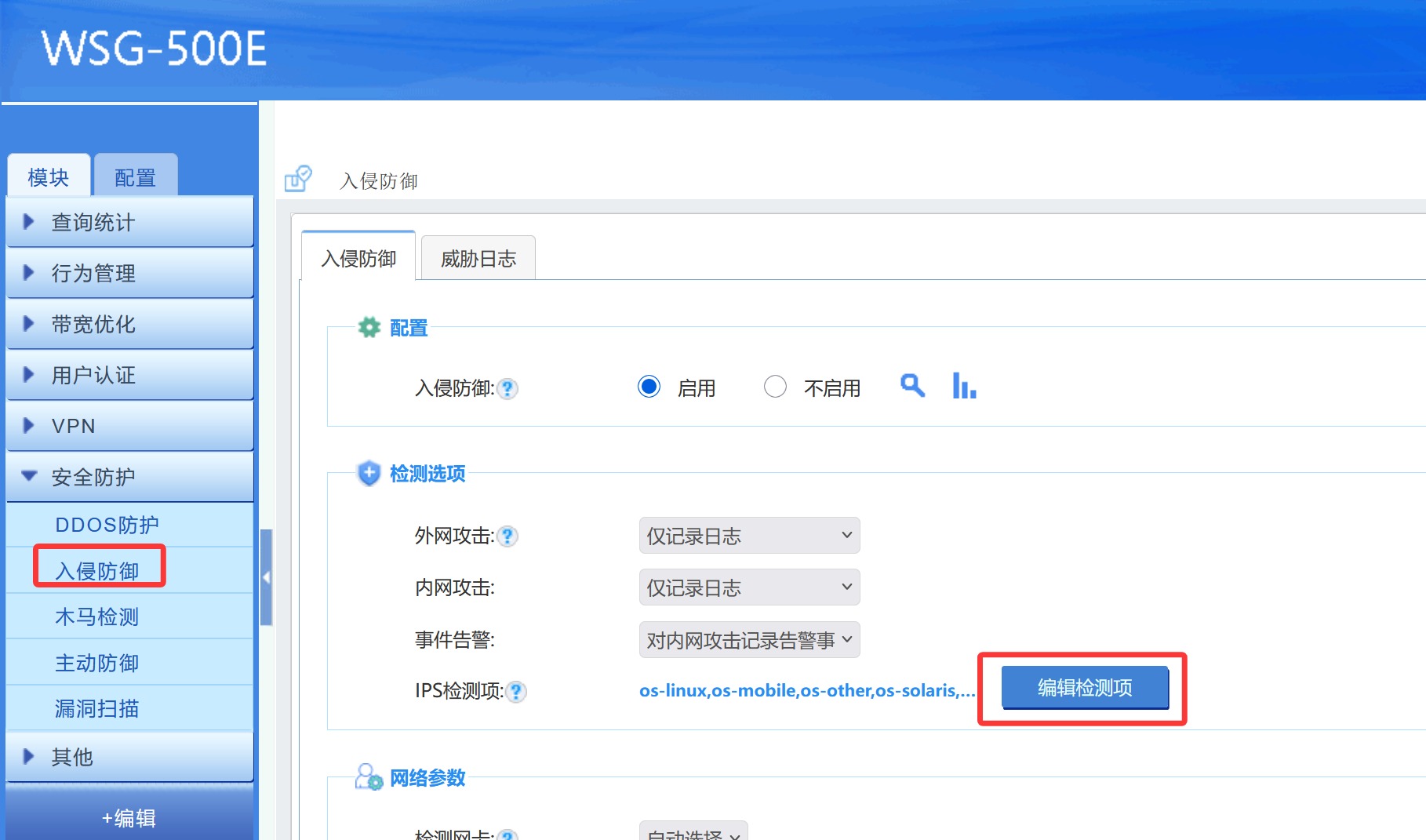The width and height of the screenshot is (1426, 840).
Task: Click the 编辑检测项 button
Action: [x=1085, y=688]
